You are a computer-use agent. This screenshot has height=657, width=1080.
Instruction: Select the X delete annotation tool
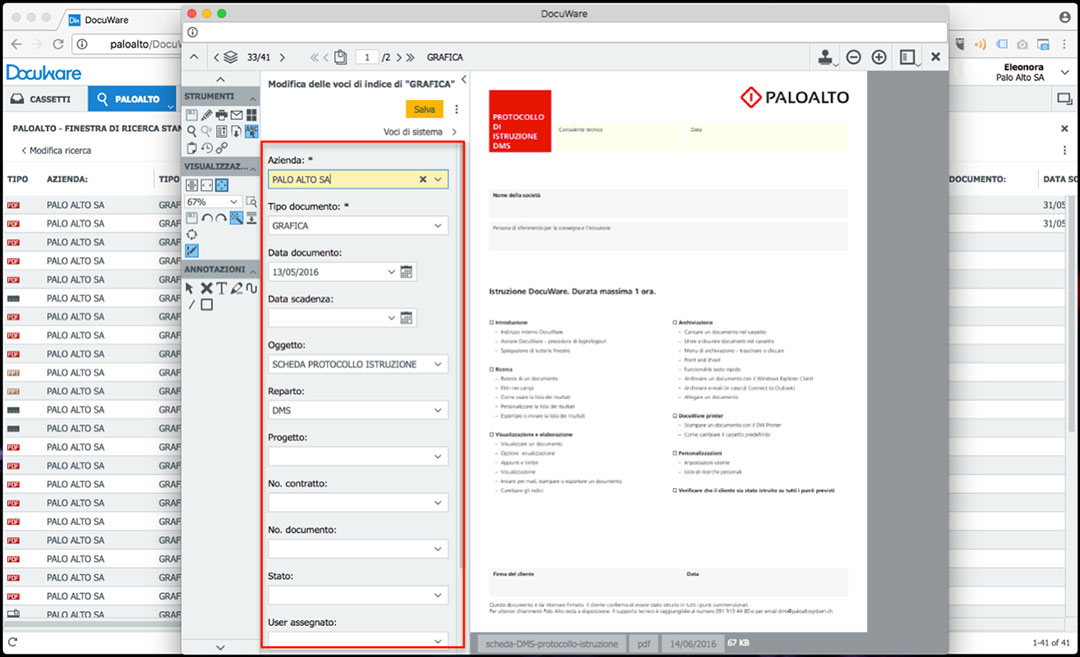pos(206,289)
